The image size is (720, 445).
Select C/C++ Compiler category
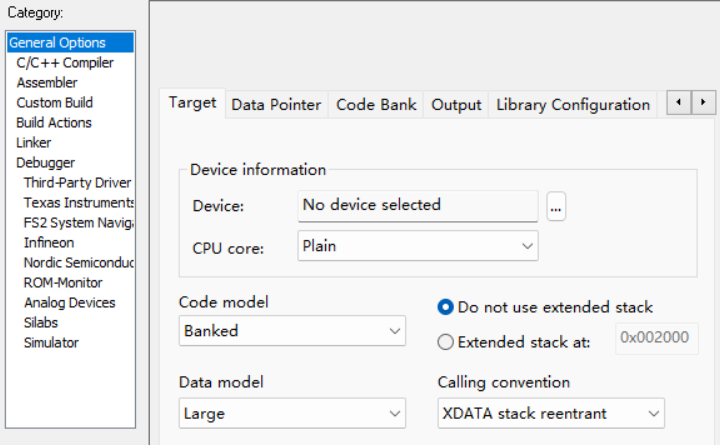tap(65, 63)
